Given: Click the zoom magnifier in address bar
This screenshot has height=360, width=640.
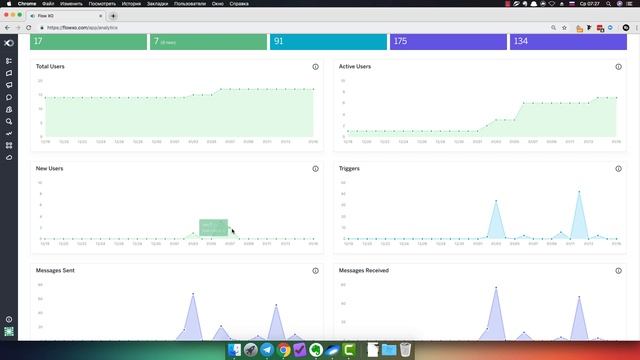Looking at the screenshot, I should (553, 27).
